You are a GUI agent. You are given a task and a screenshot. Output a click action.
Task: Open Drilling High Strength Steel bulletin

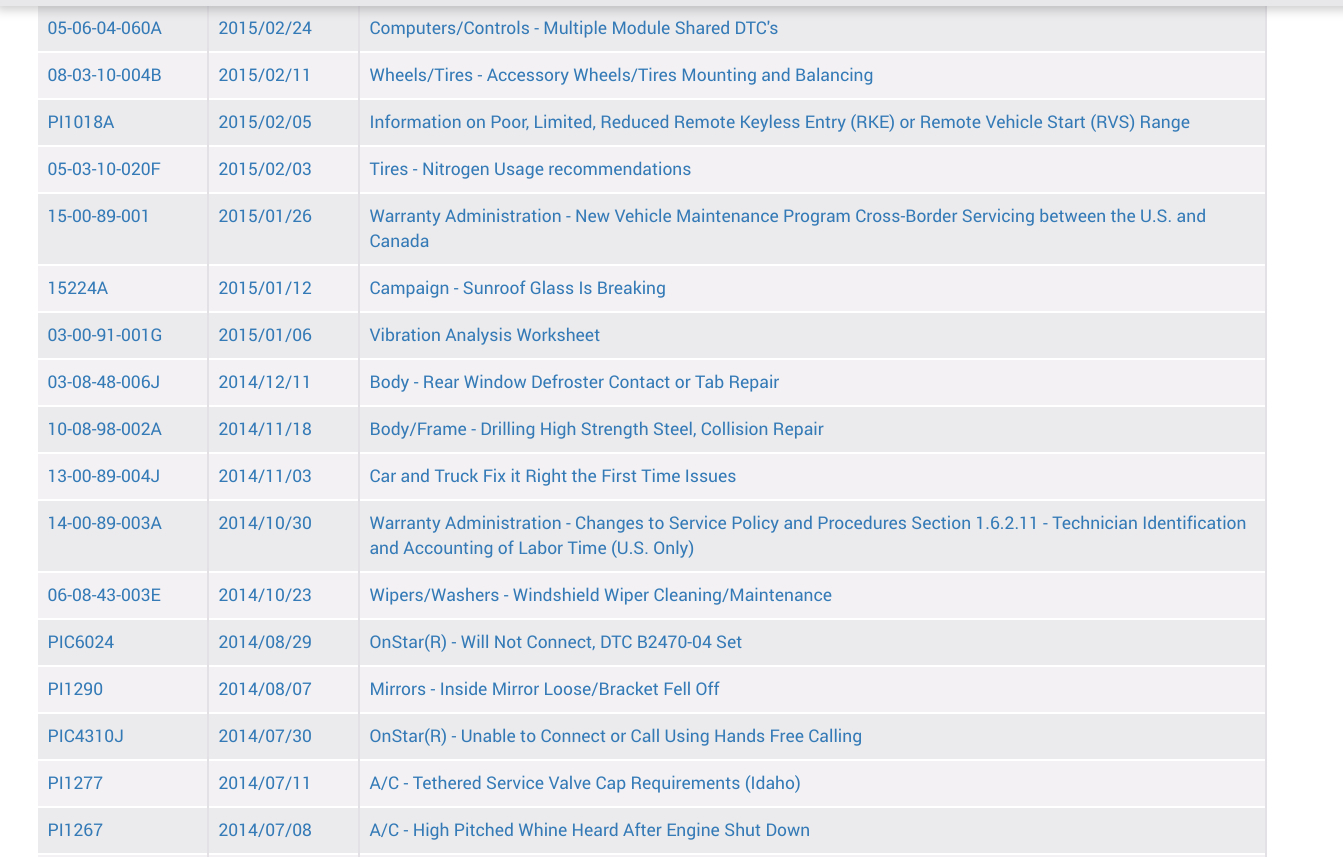click(x=597, y=429)
